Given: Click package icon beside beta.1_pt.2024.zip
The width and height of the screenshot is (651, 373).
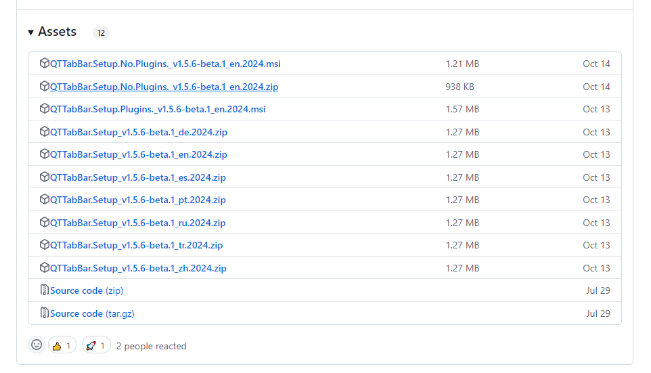Looking at the screenshot, I should pyautogui.click(x=44, y=199).
